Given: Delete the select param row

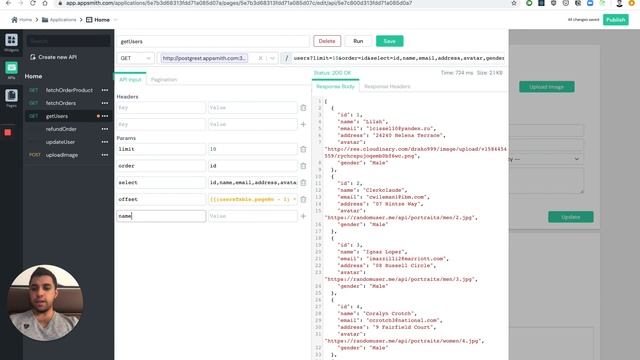Looking at the screenshot, I should [303, 182].
